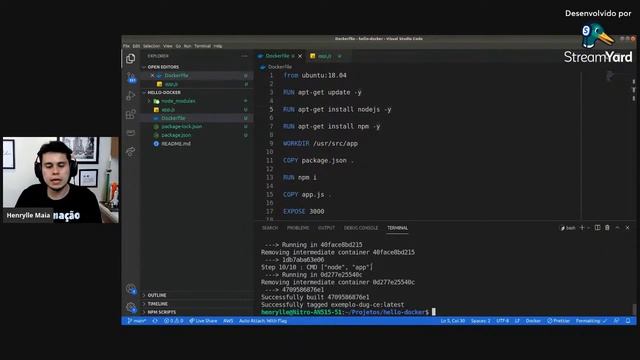This screenshot has width=640, height=360.
Task: Toggle Auto Attach With Flag
Action: tap(263, 321)
